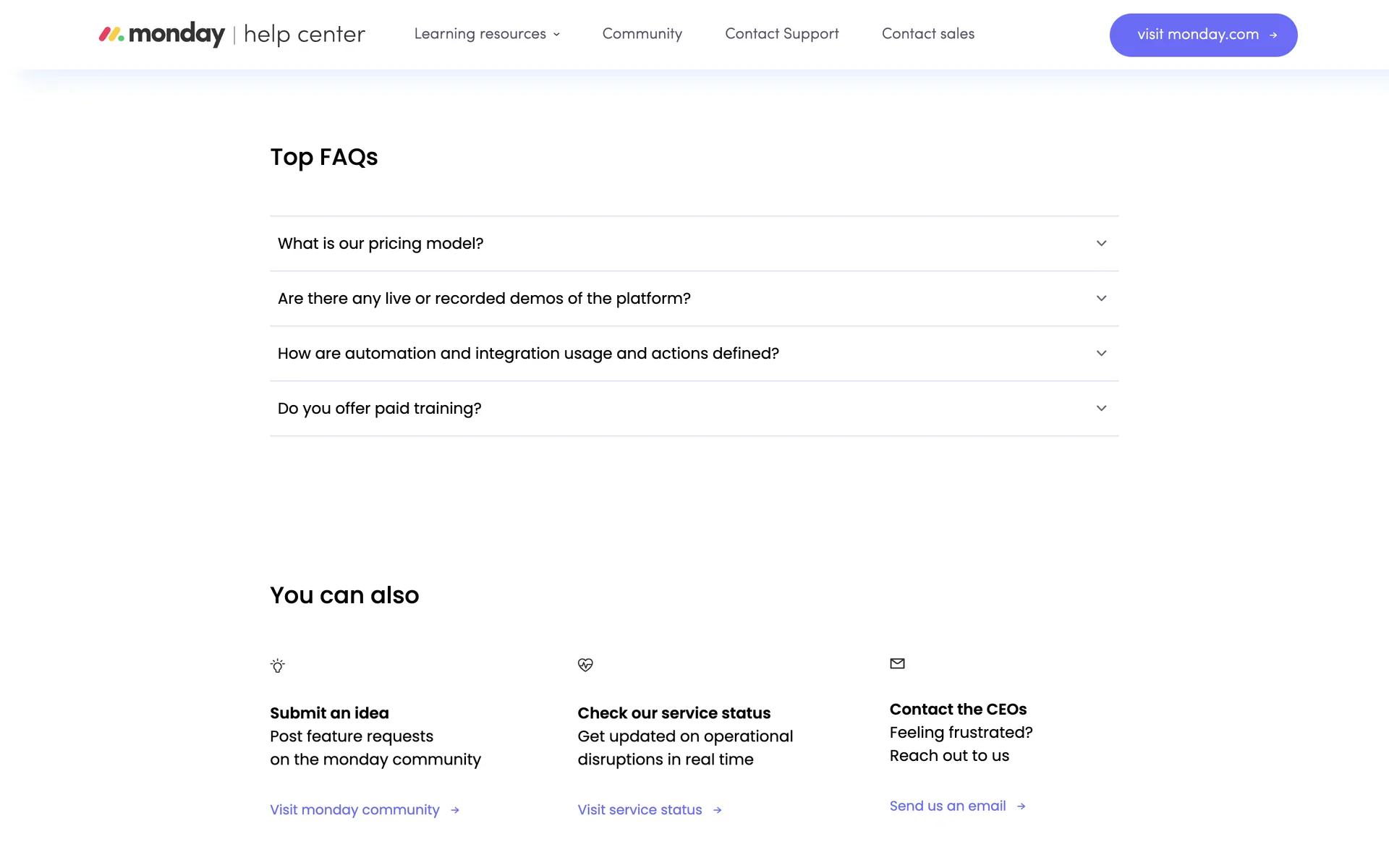
Task: Click the help center title text
Action: pos(304,34)
